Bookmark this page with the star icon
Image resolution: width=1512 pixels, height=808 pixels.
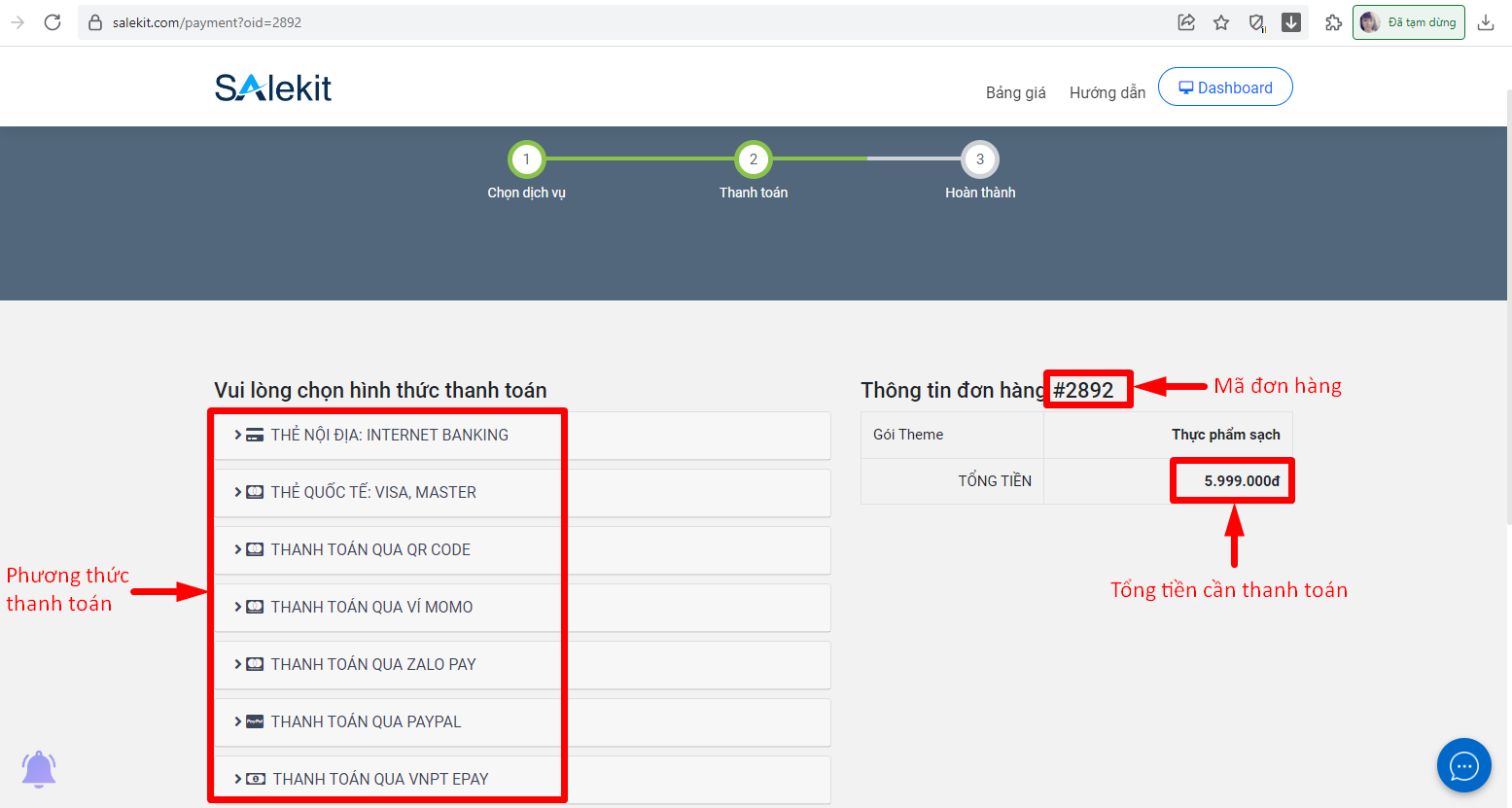(x=1221, y=22)
